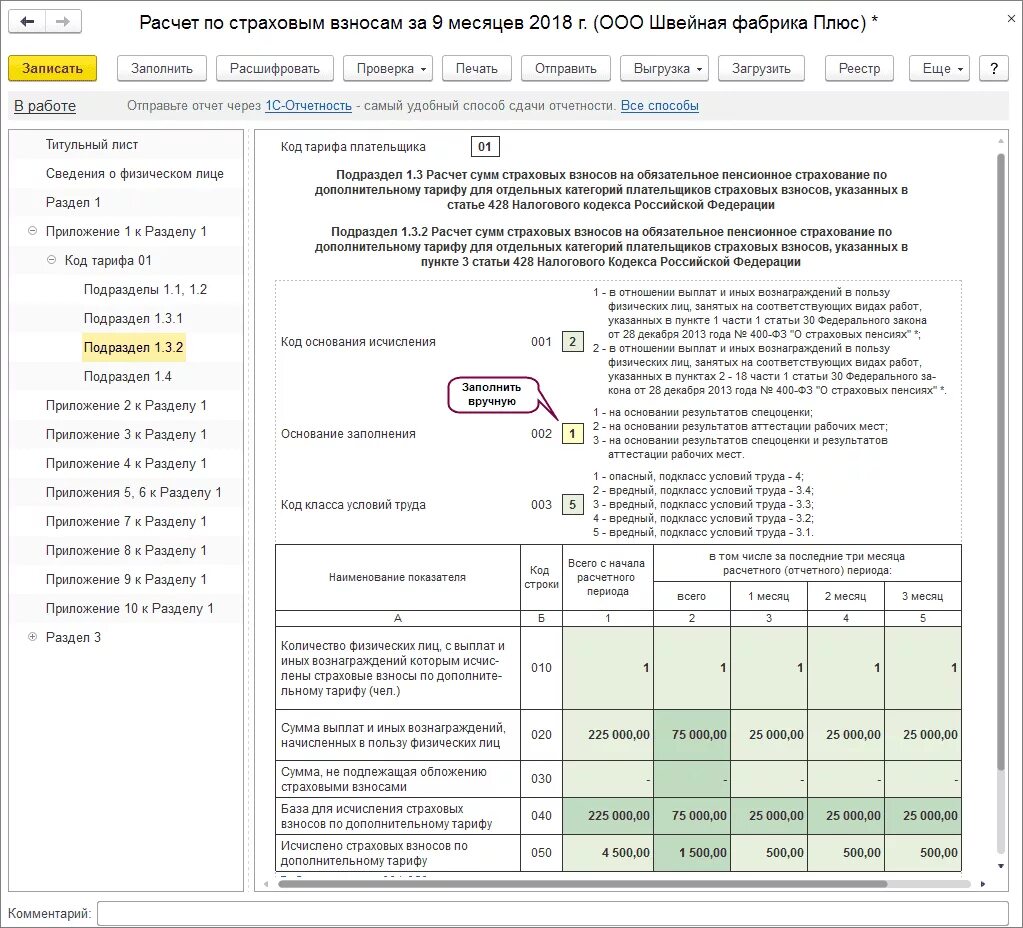Click the horizontal scrollbar of the report

pos(583,884)
